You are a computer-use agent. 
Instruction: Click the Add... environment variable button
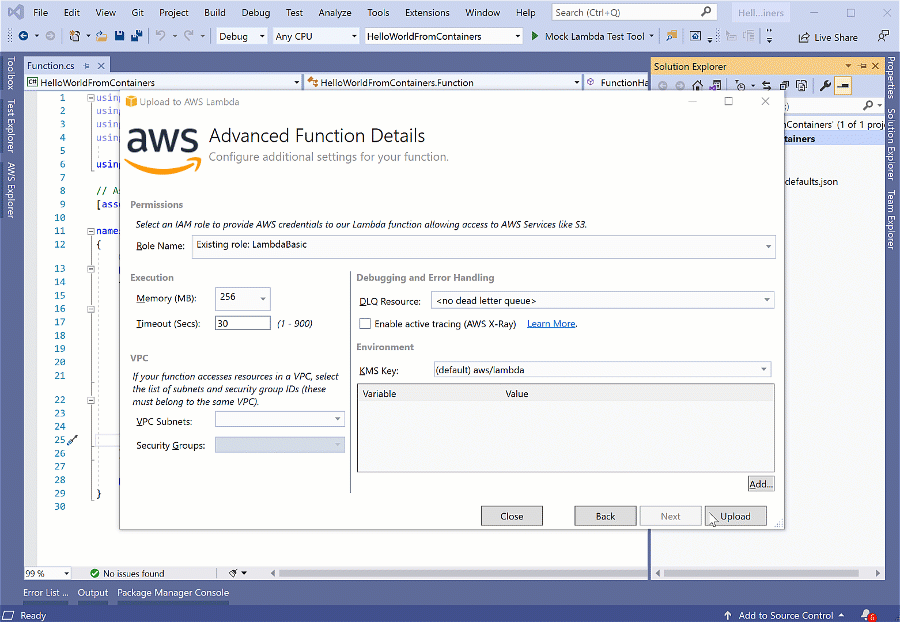[761, 484]
